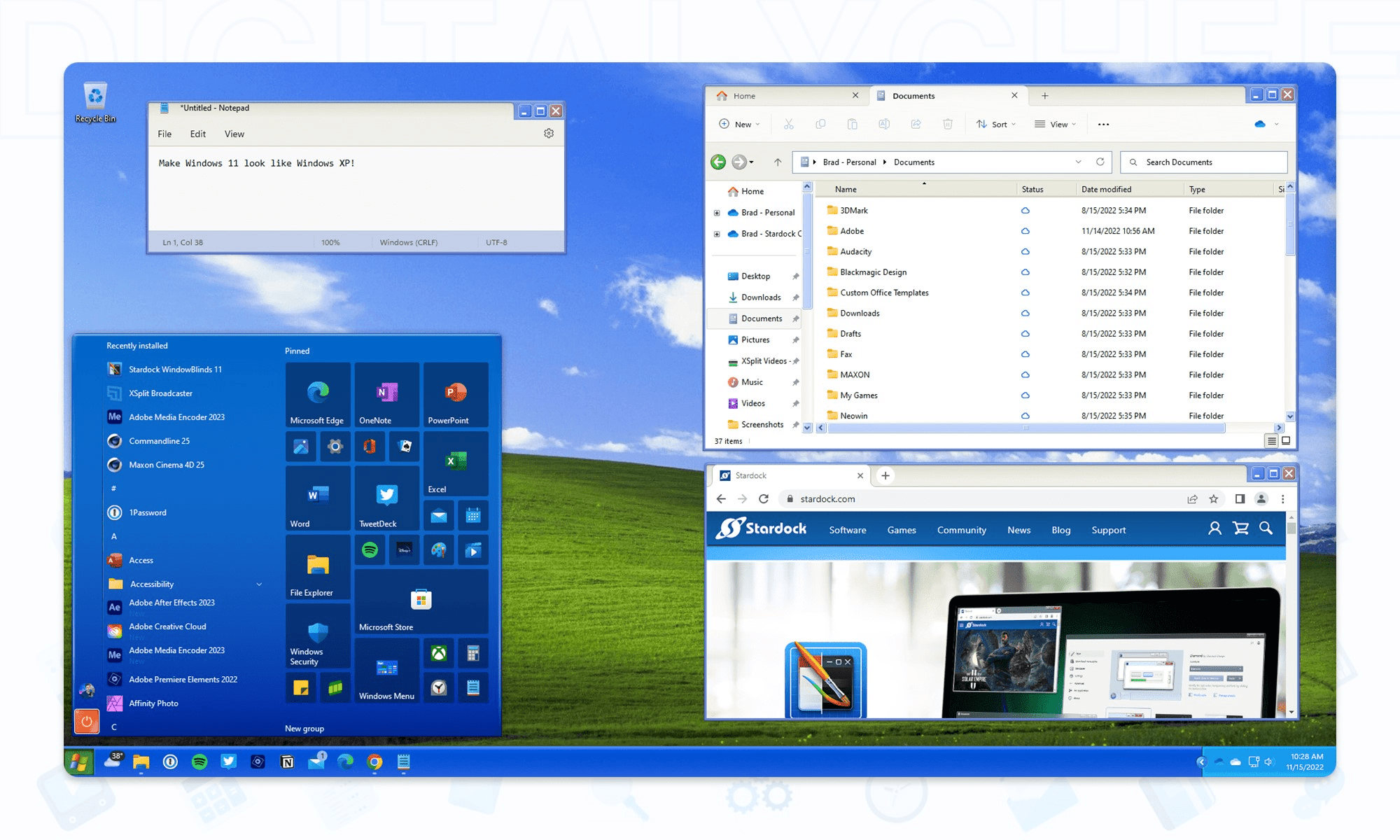Switch Explorer to details view using bottom-right toggle

[1271, 440]
